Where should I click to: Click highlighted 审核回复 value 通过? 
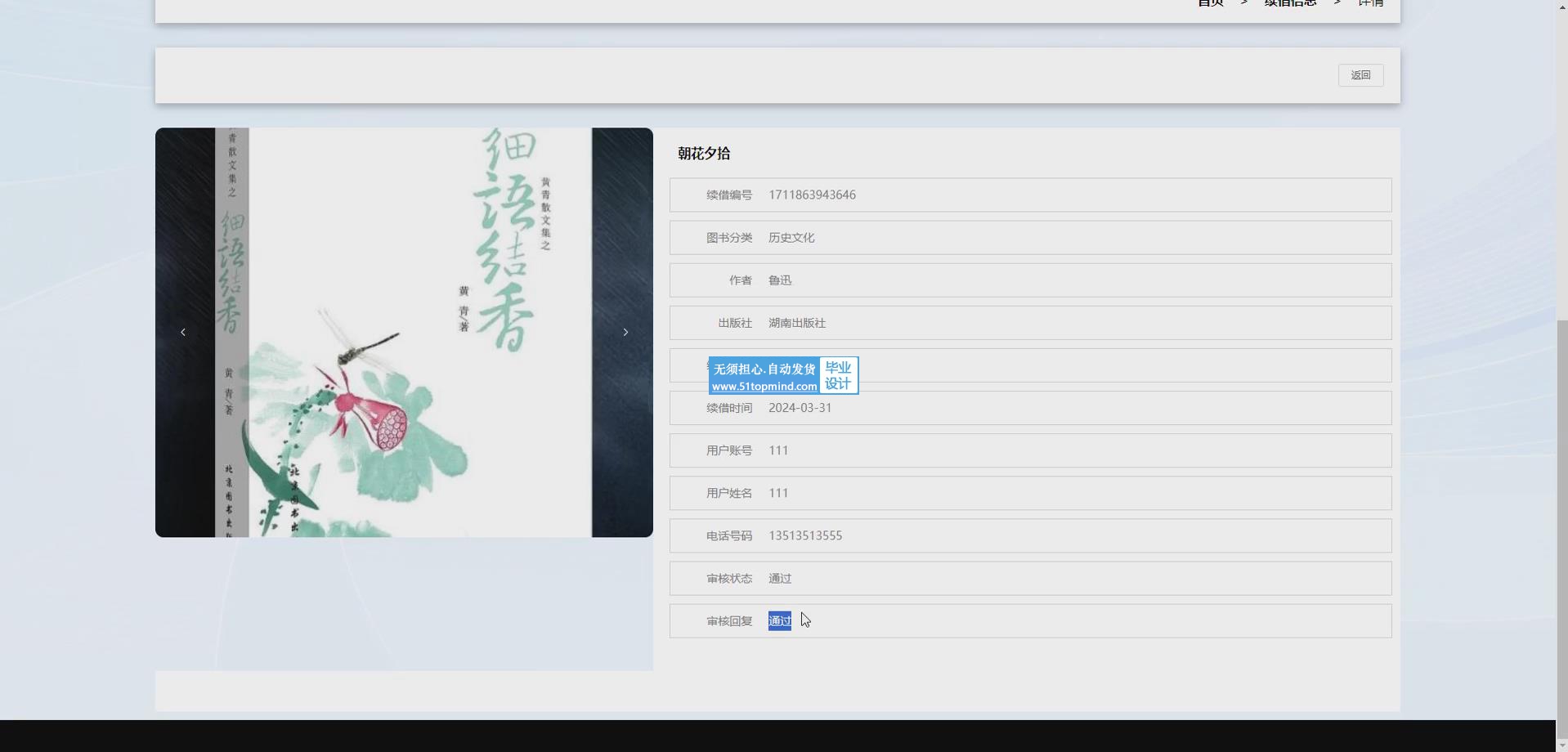pyautogui.click(x=780, y=621)
